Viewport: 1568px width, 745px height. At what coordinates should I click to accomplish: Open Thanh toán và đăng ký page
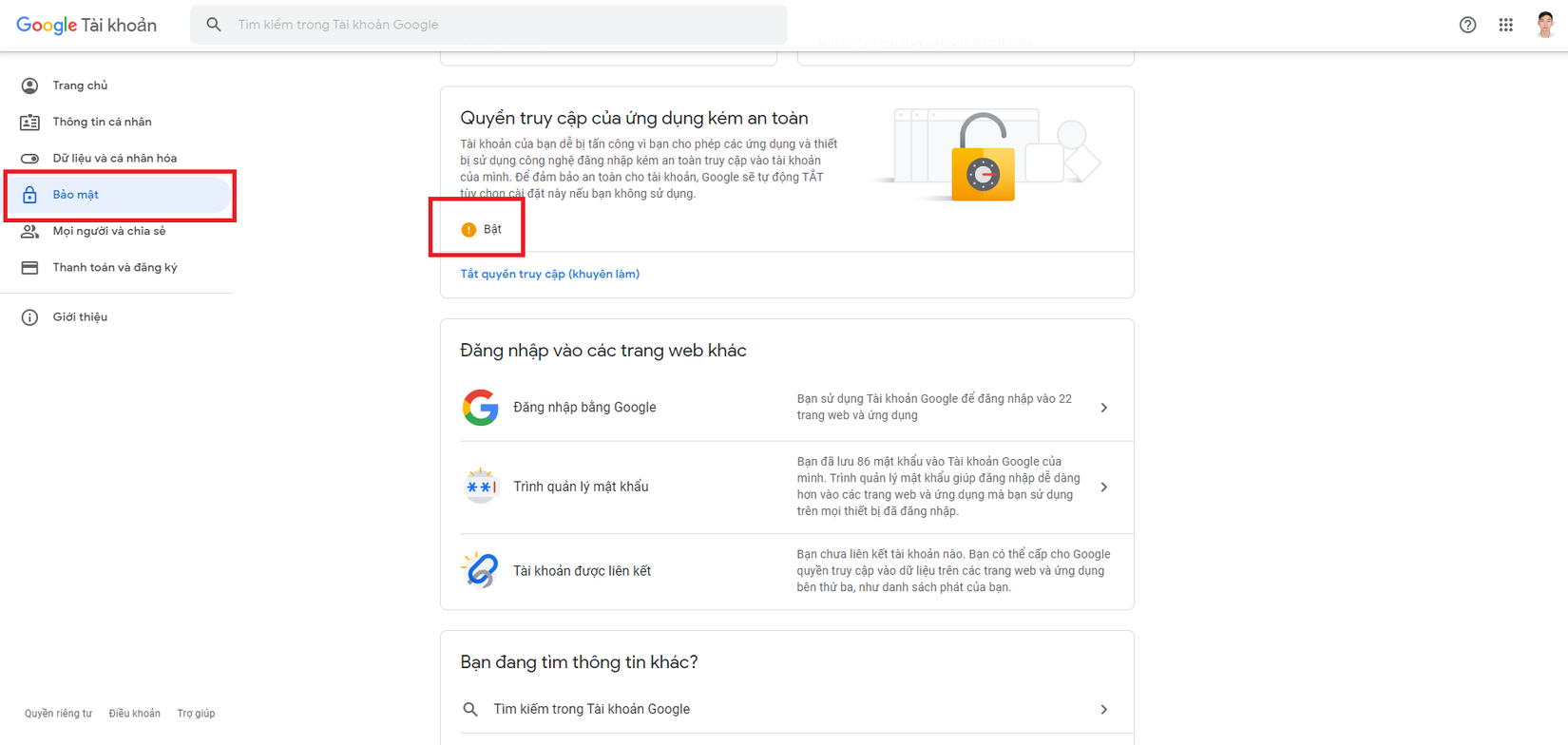pyautogui.click(x=114, y=267)
